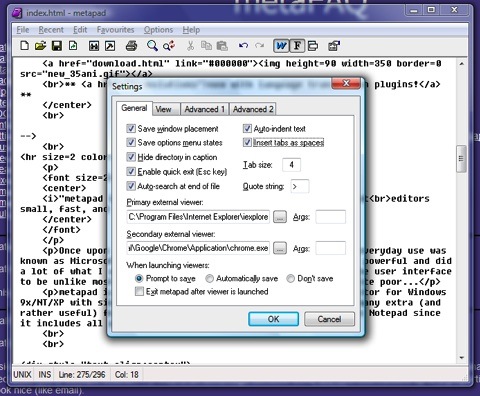Toggle word wrap W button
The image size is (480, 396).
pyautogui.click(x=281, y=46)
